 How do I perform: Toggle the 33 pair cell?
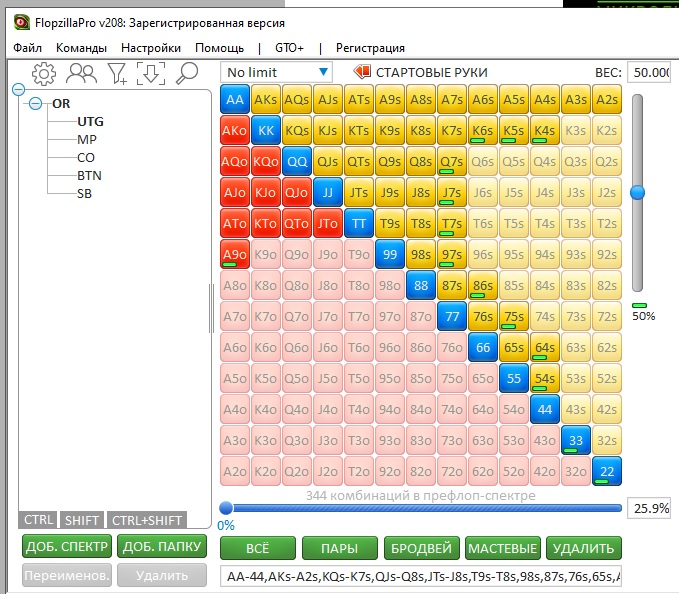(x=576, y=440)
